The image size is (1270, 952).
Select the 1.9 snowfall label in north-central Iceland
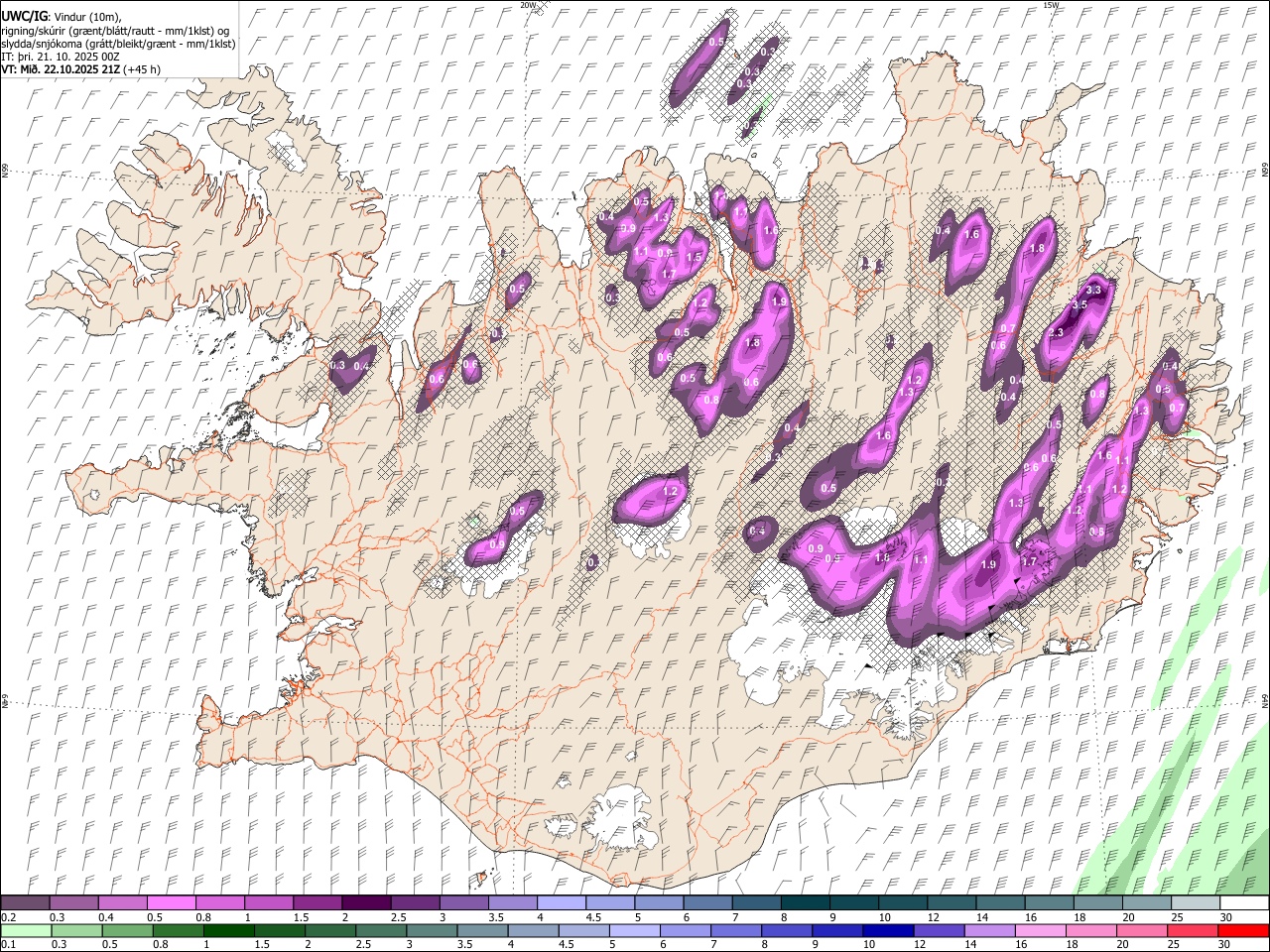[x=779, y=301]
